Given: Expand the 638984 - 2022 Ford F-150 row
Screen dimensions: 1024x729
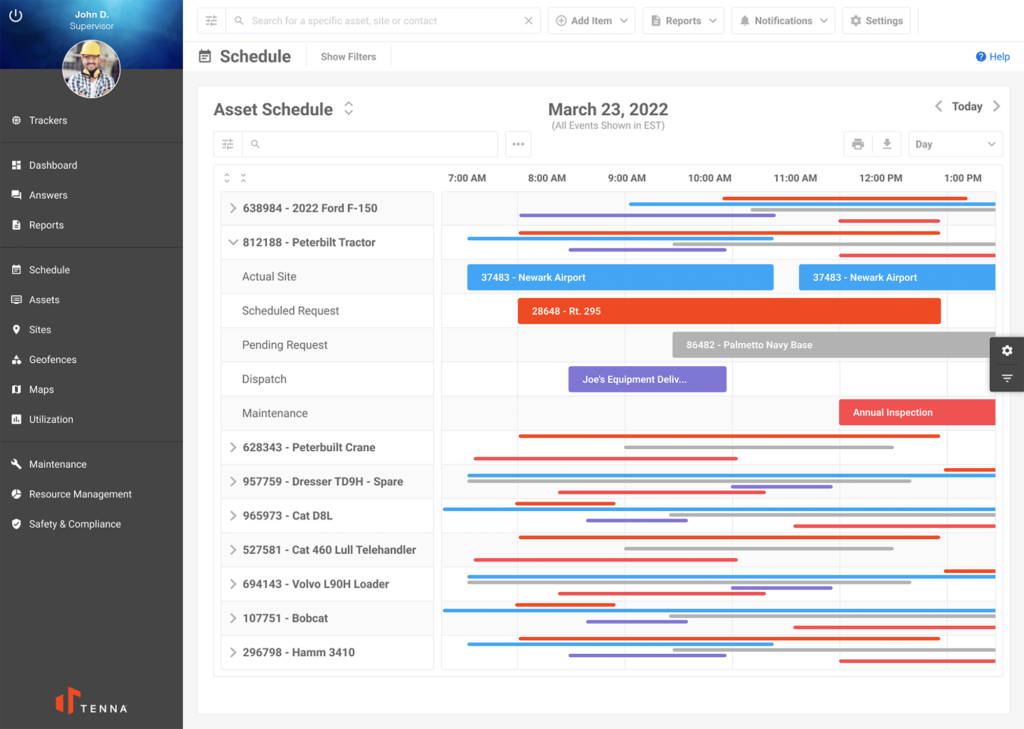Looking at the screenshot, I should point(233,209).
